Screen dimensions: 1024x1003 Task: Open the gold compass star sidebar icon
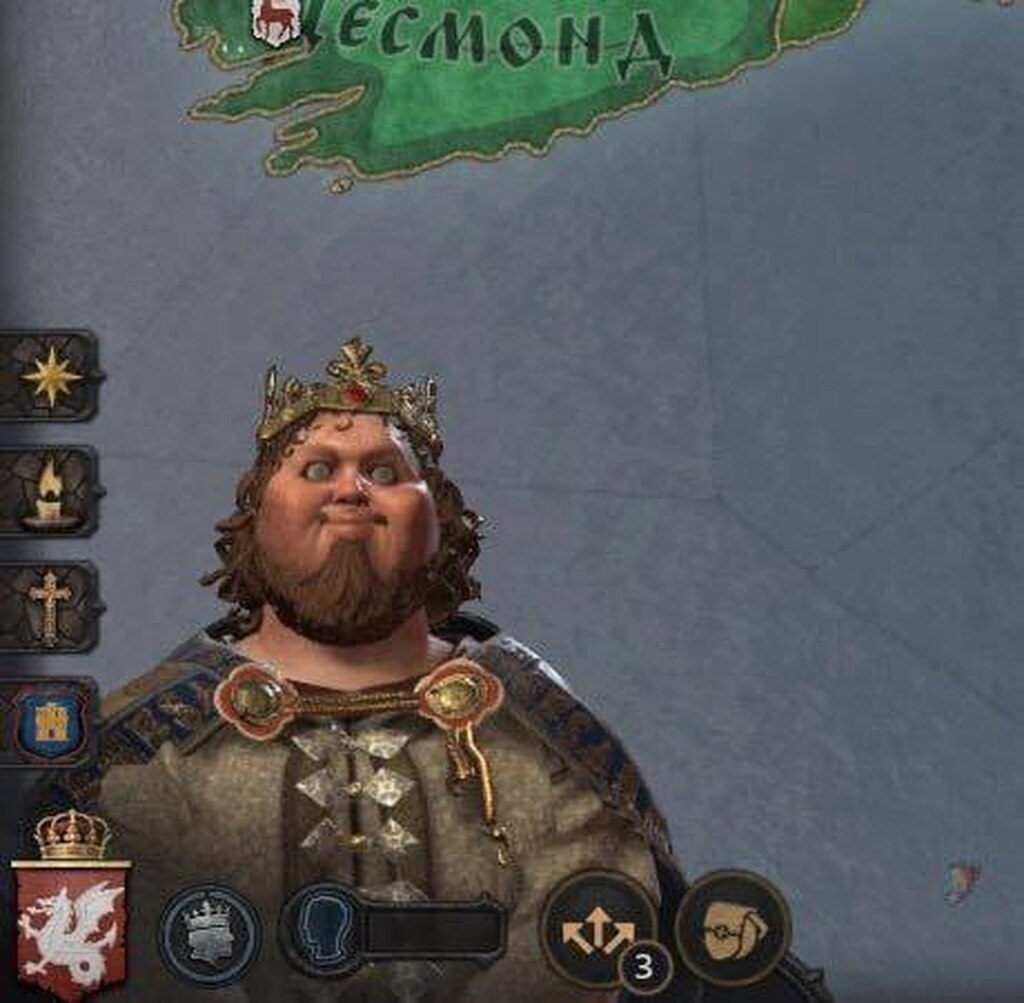click(x=50, y=375)
